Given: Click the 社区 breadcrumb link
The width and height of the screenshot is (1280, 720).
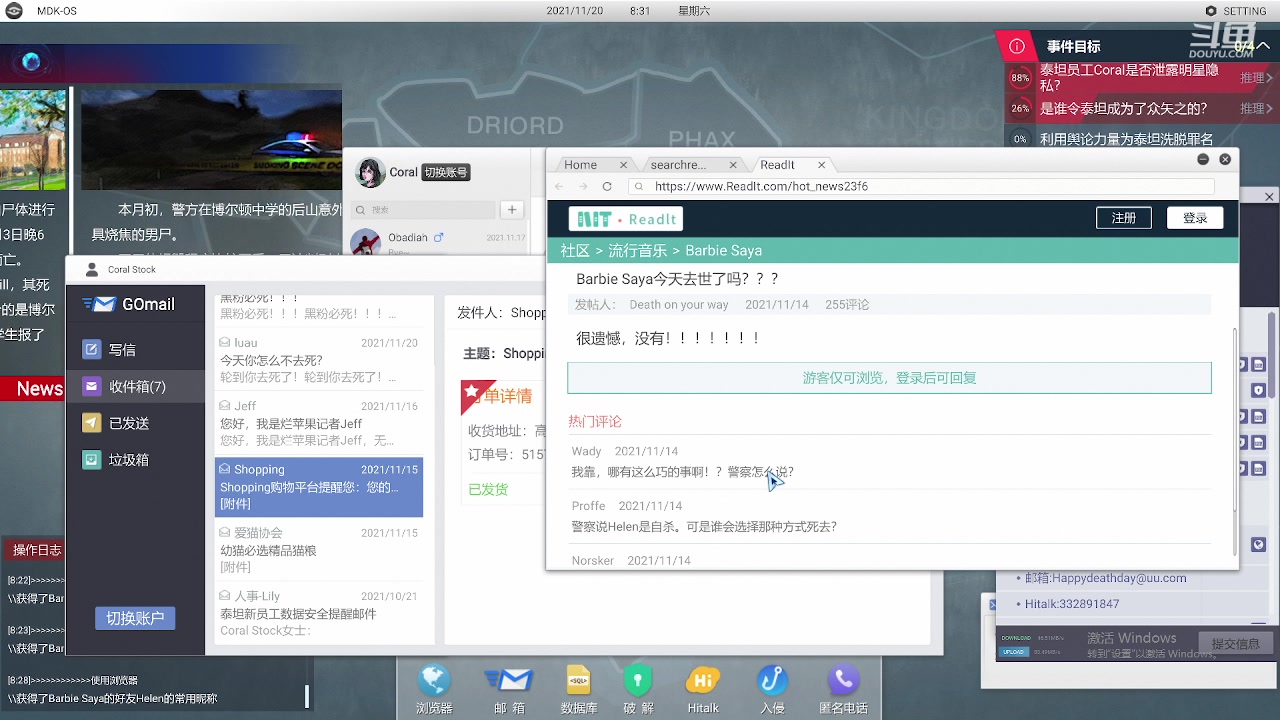Looking at the screenshot, I should point(575,250).
